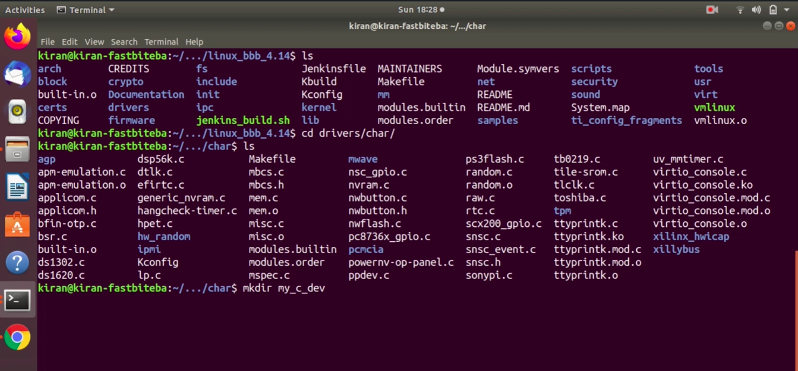Open Rhythmbox music player icon
Image resolution: width=798 pixels, height=371 pixels.
[x=17, y=112]
